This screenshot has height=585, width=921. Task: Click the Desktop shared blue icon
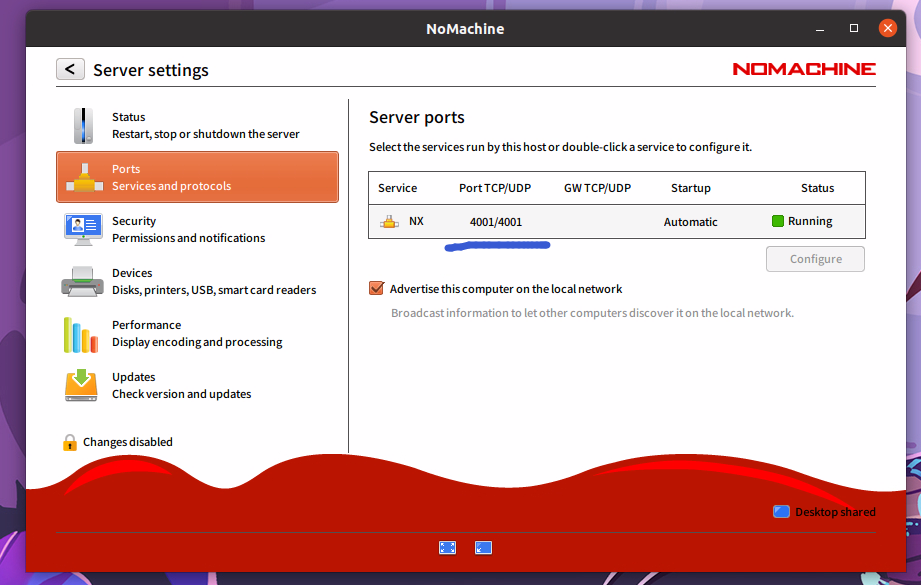(x=781, y=512)
